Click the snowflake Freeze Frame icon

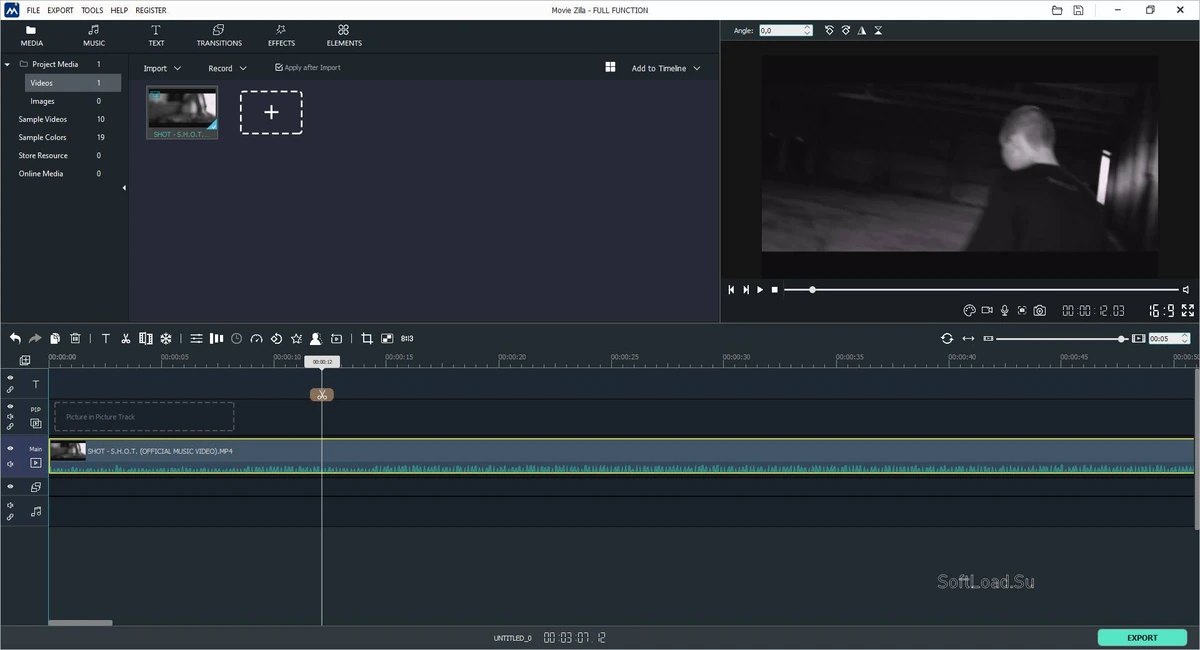(166, 338)
